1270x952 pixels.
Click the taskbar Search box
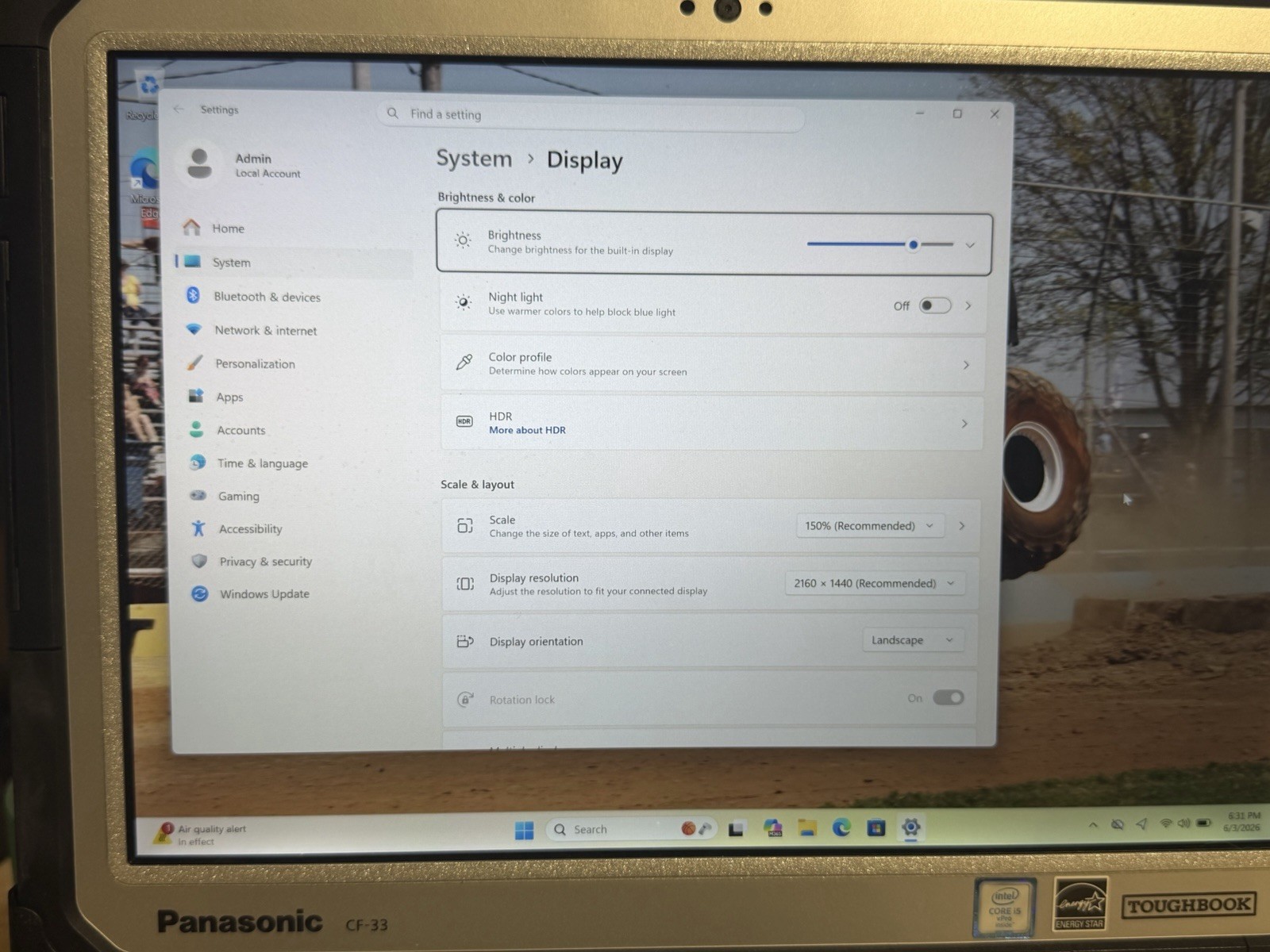click(633, 829)
